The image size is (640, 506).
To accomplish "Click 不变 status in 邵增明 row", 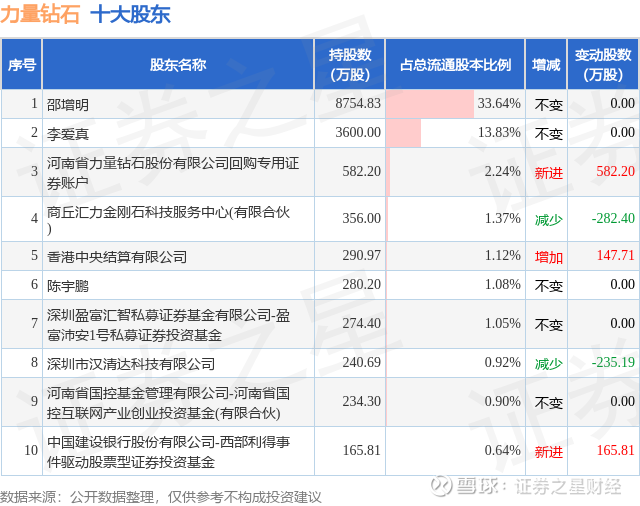I will coord(549,105).
